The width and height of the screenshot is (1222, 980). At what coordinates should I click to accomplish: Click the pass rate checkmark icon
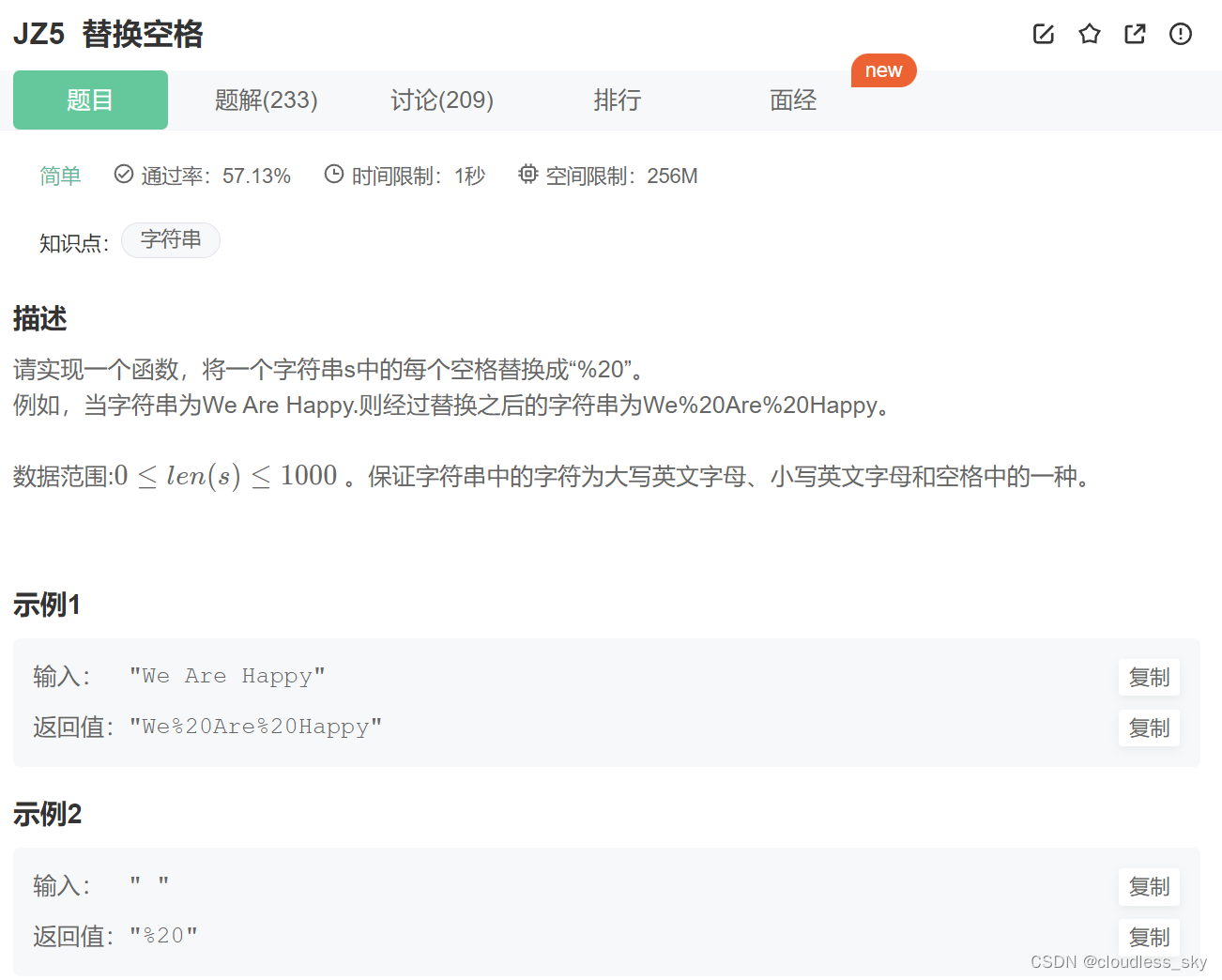pyautogui.click(x=124, y=174)
